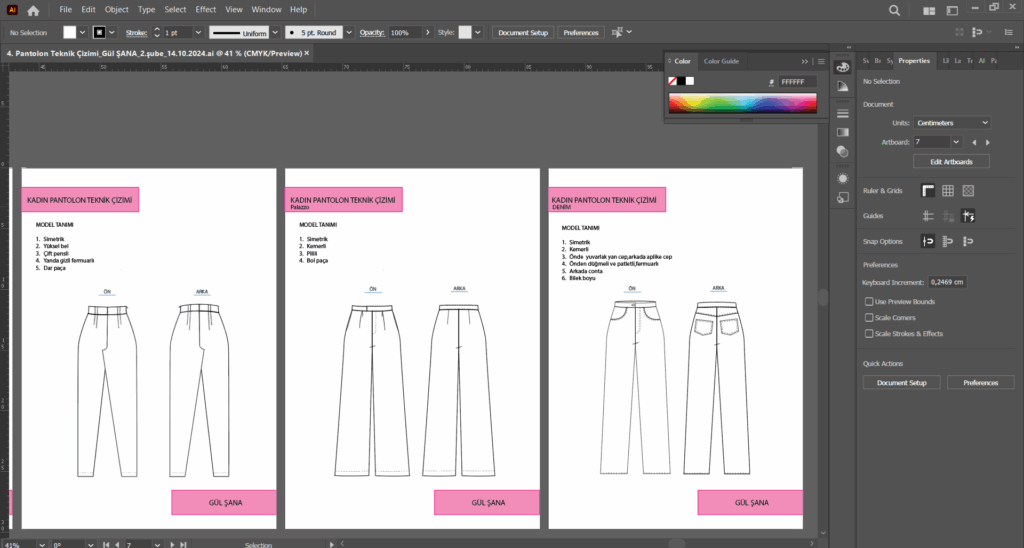Switch to the Color Guide tab
Screen dimensions: 1024x548
[x=720, y=61]
